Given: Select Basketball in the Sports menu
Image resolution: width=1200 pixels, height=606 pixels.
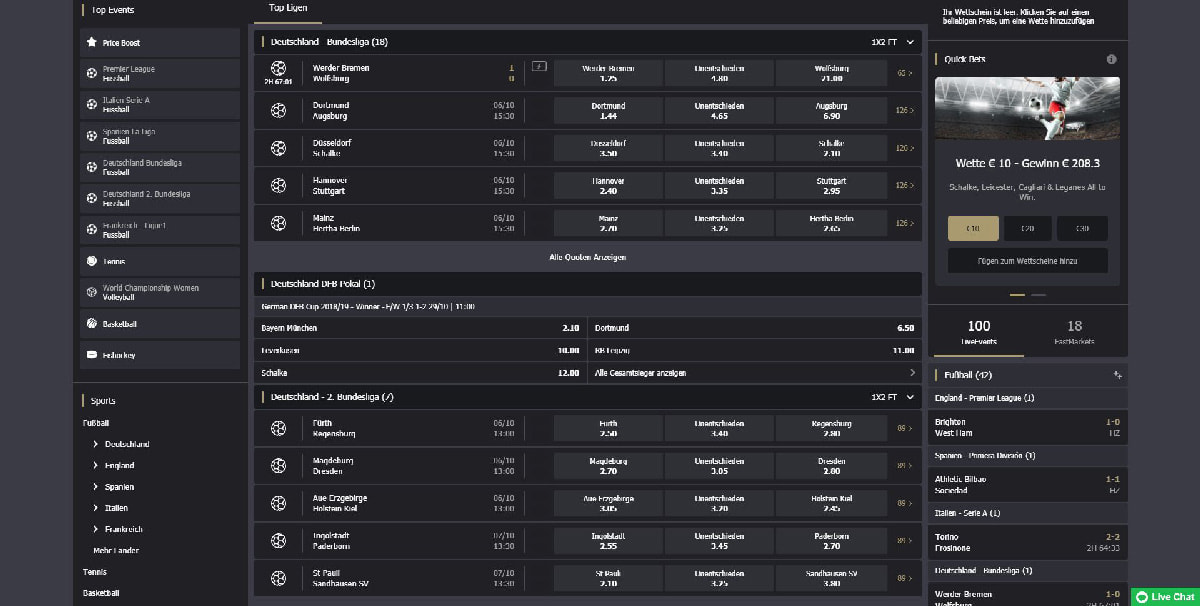Looking at the screenshot, I should [x=101, y=593].
